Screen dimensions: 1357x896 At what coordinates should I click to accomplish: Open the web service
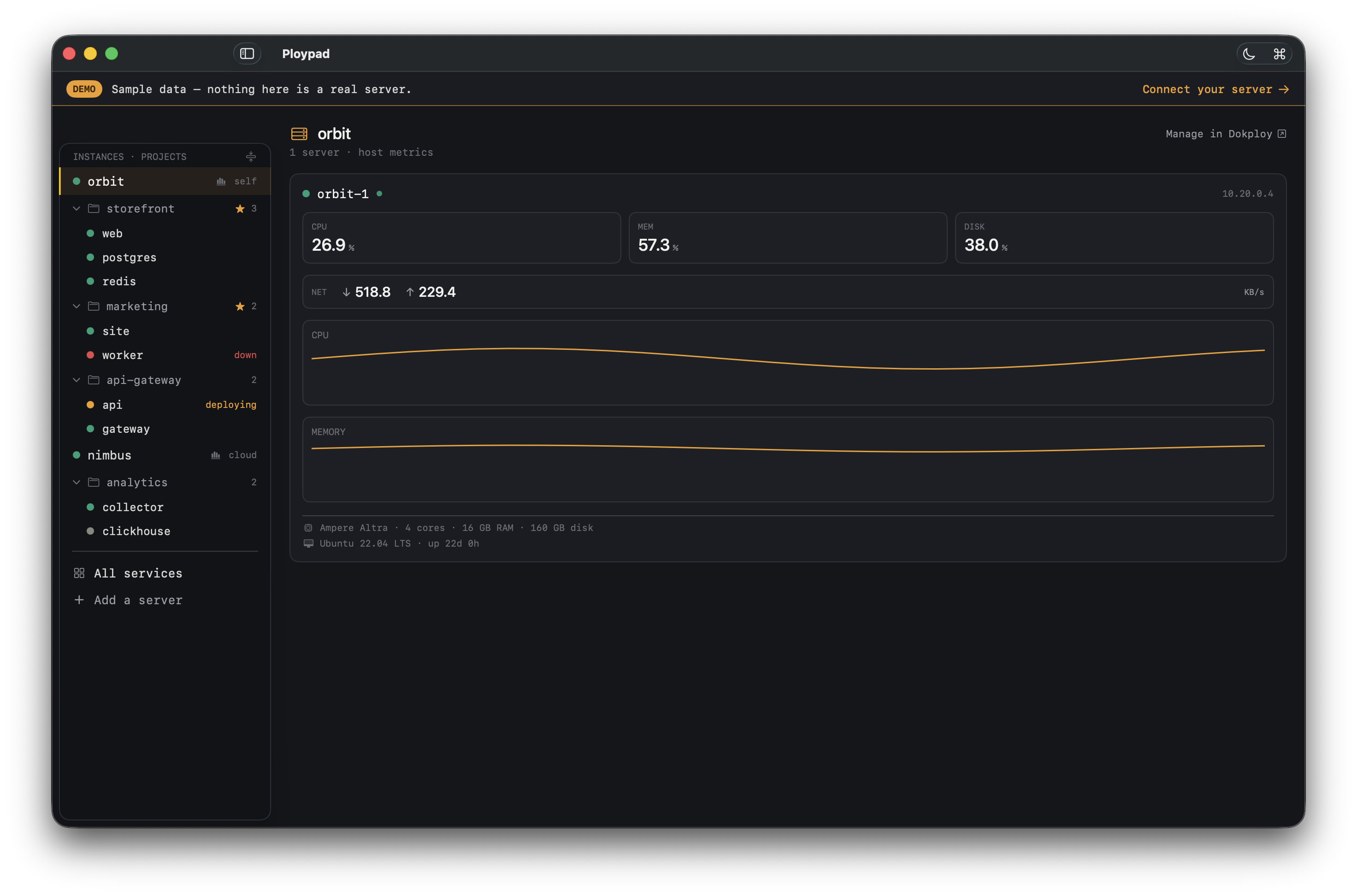pos(165,234)
